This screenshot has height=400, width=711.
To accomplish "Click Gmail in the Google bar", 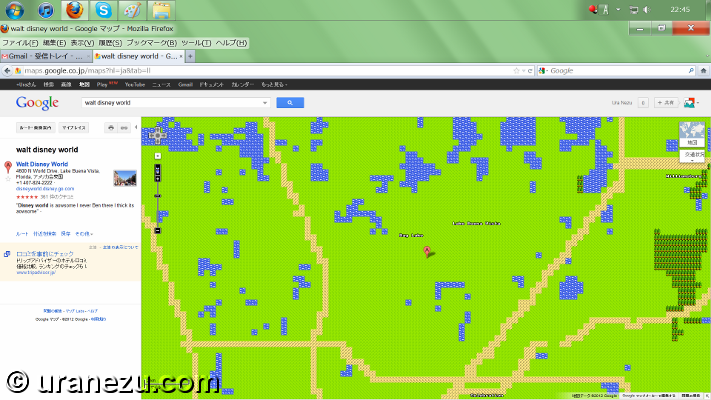I will coord(185,84).
